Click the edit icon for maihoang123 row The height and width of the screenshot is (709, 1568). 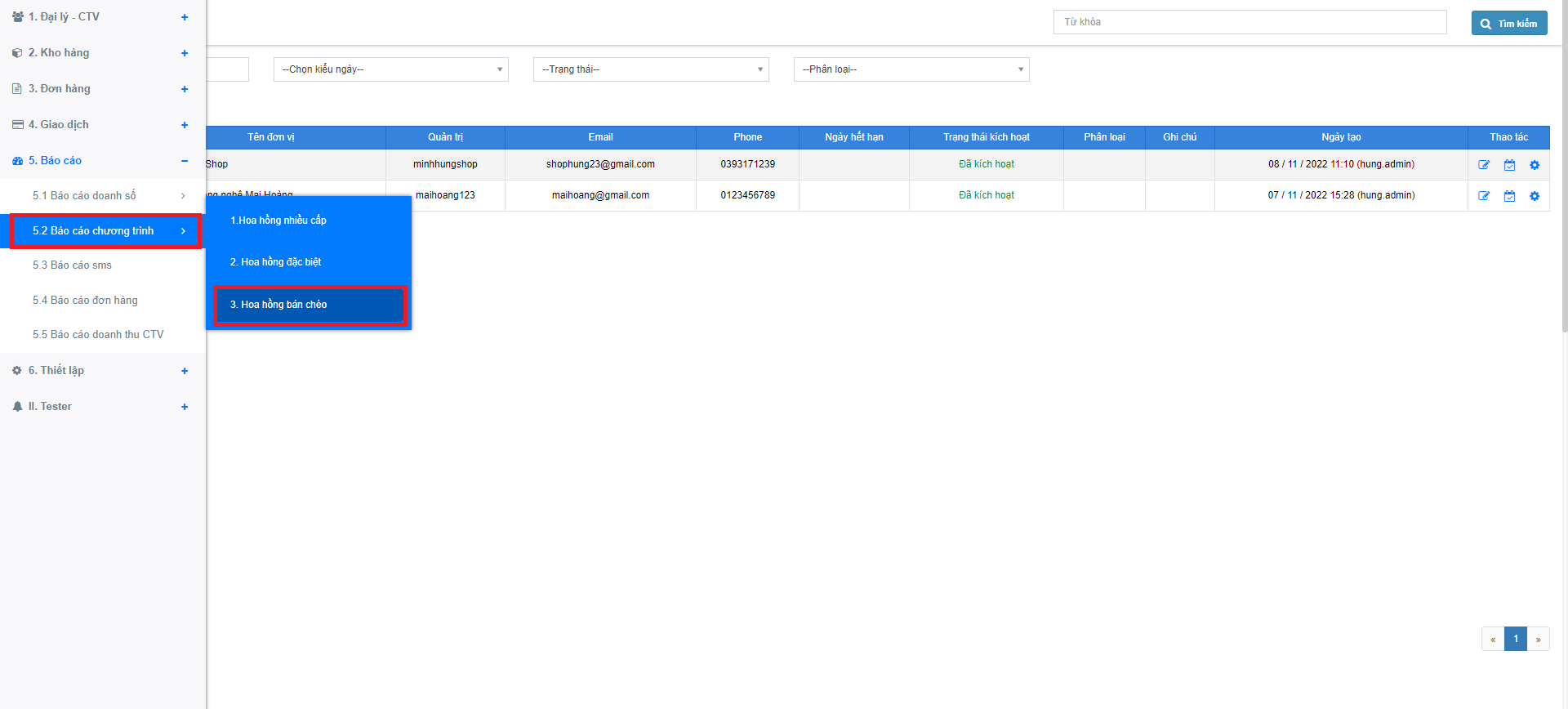pyautogui.click(x=1484, y=196)
